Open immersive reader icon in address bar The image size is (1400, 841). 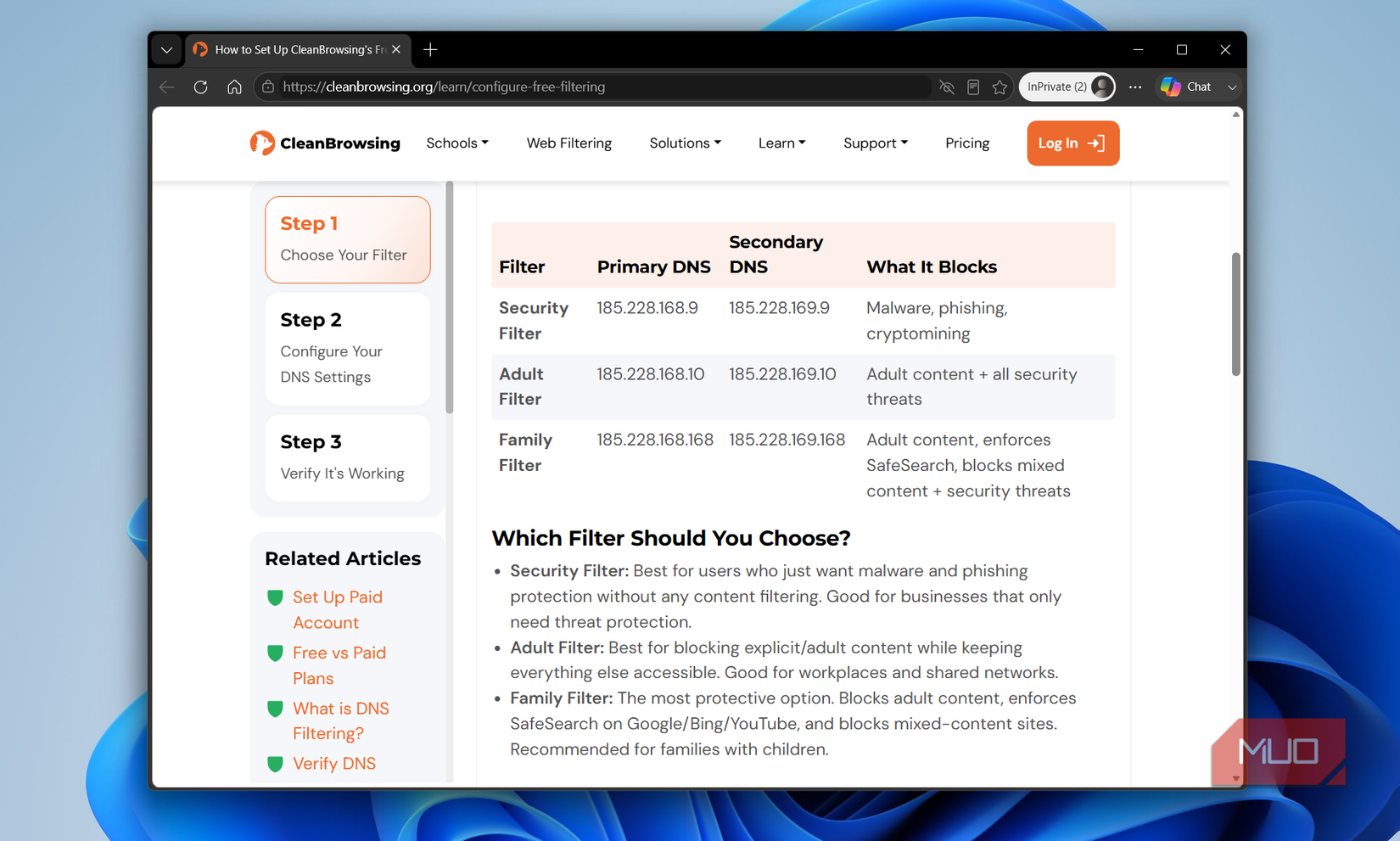973,87
